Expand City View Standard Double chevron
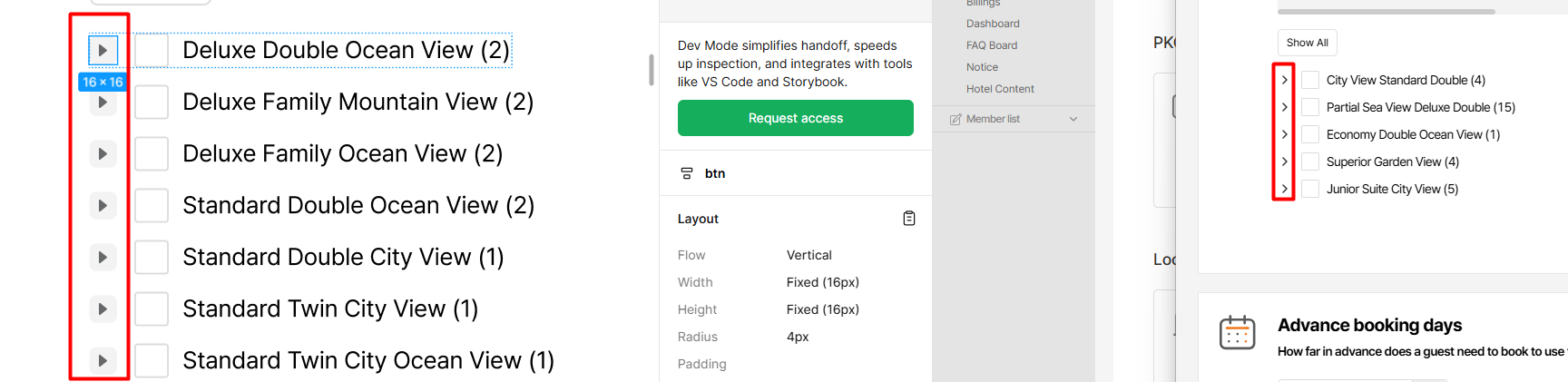Screen dimensions: 1568x382 click(x=1284, y=80)
